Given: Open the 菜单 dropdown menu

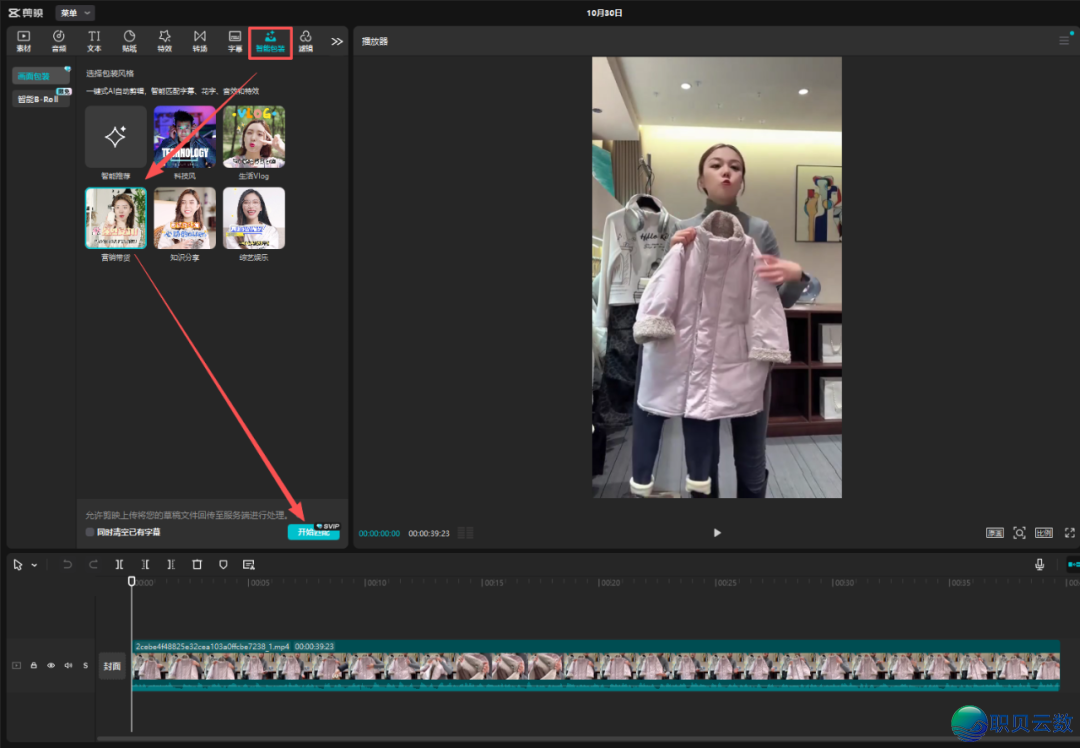Looking at the screenshot, I should point(75,13).
